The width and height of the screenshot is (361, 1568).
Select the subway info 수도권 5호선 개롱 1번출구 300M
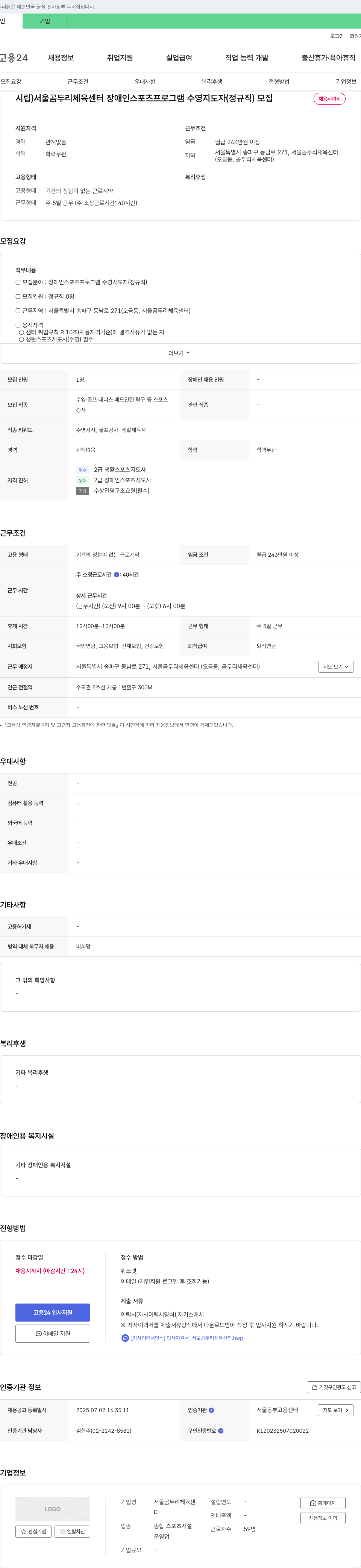114,687
